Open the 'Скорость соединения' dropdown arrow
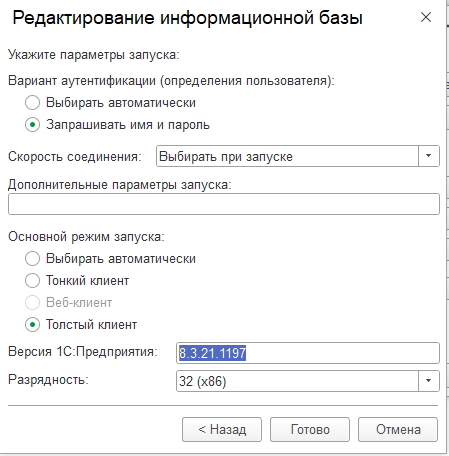 click(x=429, y=156)
